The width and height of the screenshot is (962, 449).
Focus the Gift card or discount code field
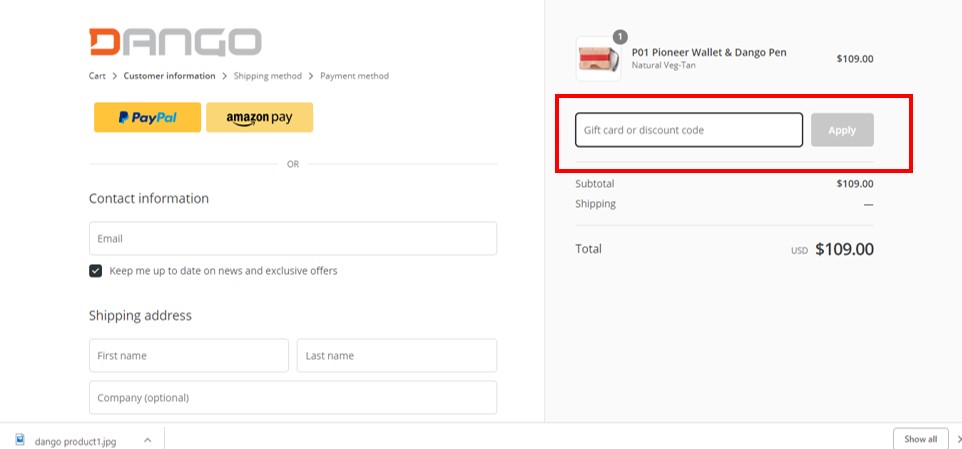click(x=689, y=130)
